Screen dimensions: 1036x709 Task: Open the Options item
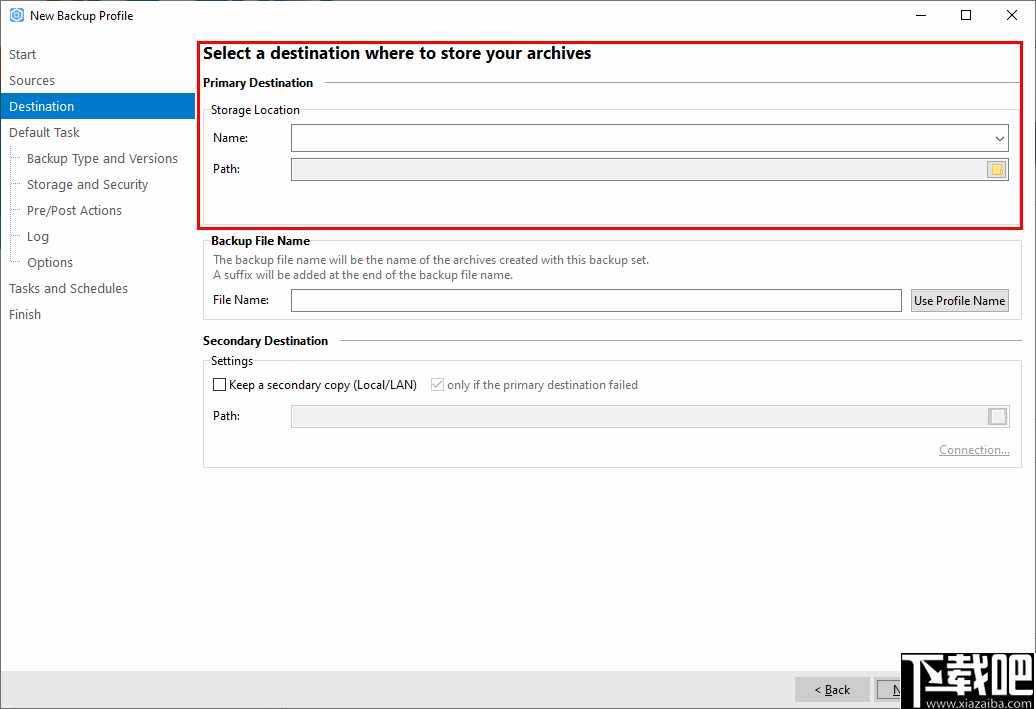click(x=50, y=262)
